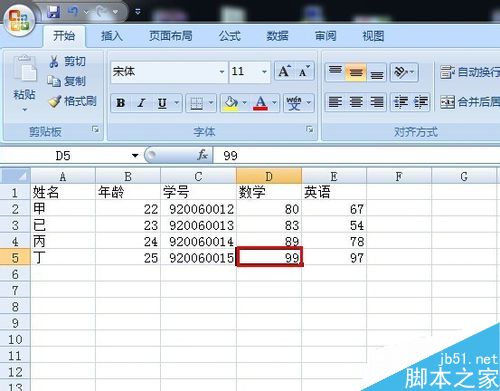The width and height of the screenshot is (500, 391).
Task: Select the cell containing 丙
Action: pyautogui.click(x=63, y=241)
